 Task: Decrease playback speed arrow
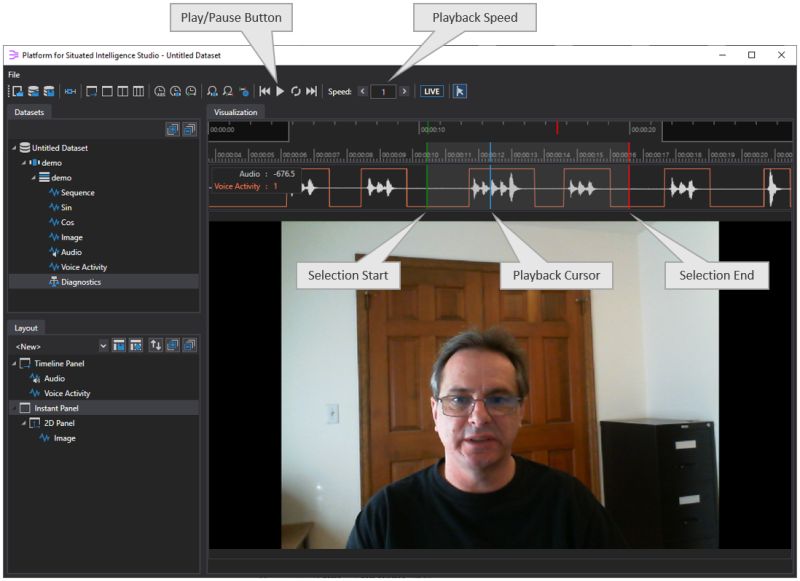[363, 91]
